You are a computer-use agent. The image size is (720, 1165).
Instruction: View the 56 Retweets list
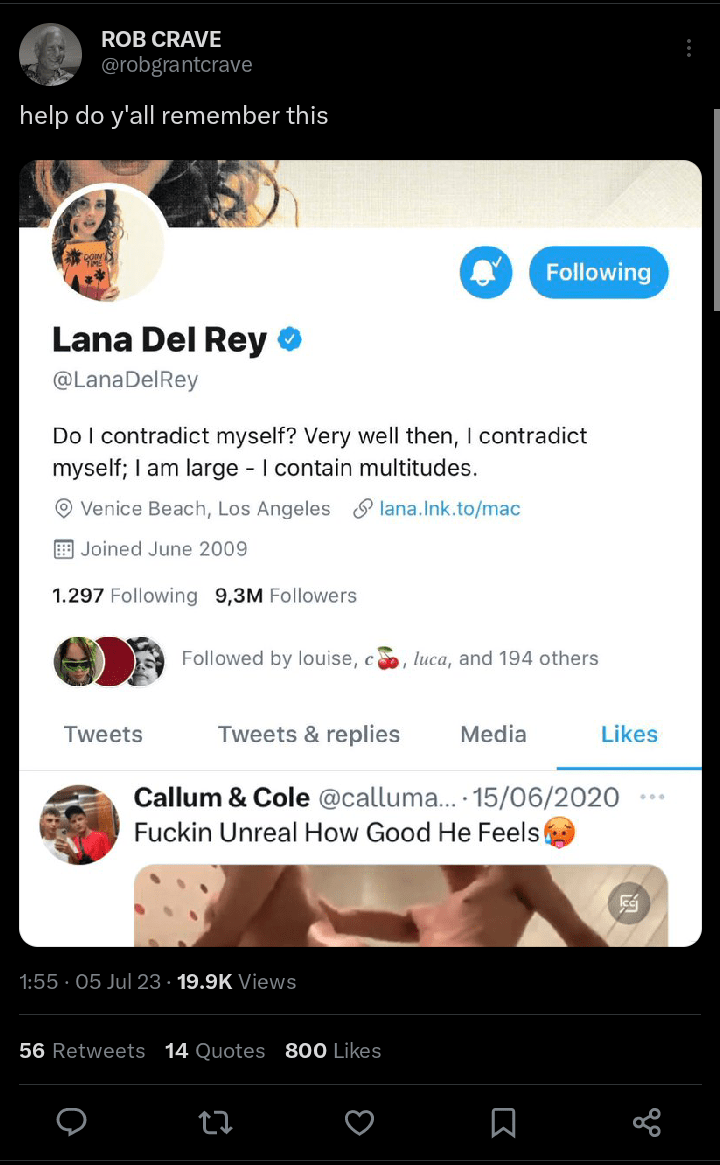[x=82, y=1051]
